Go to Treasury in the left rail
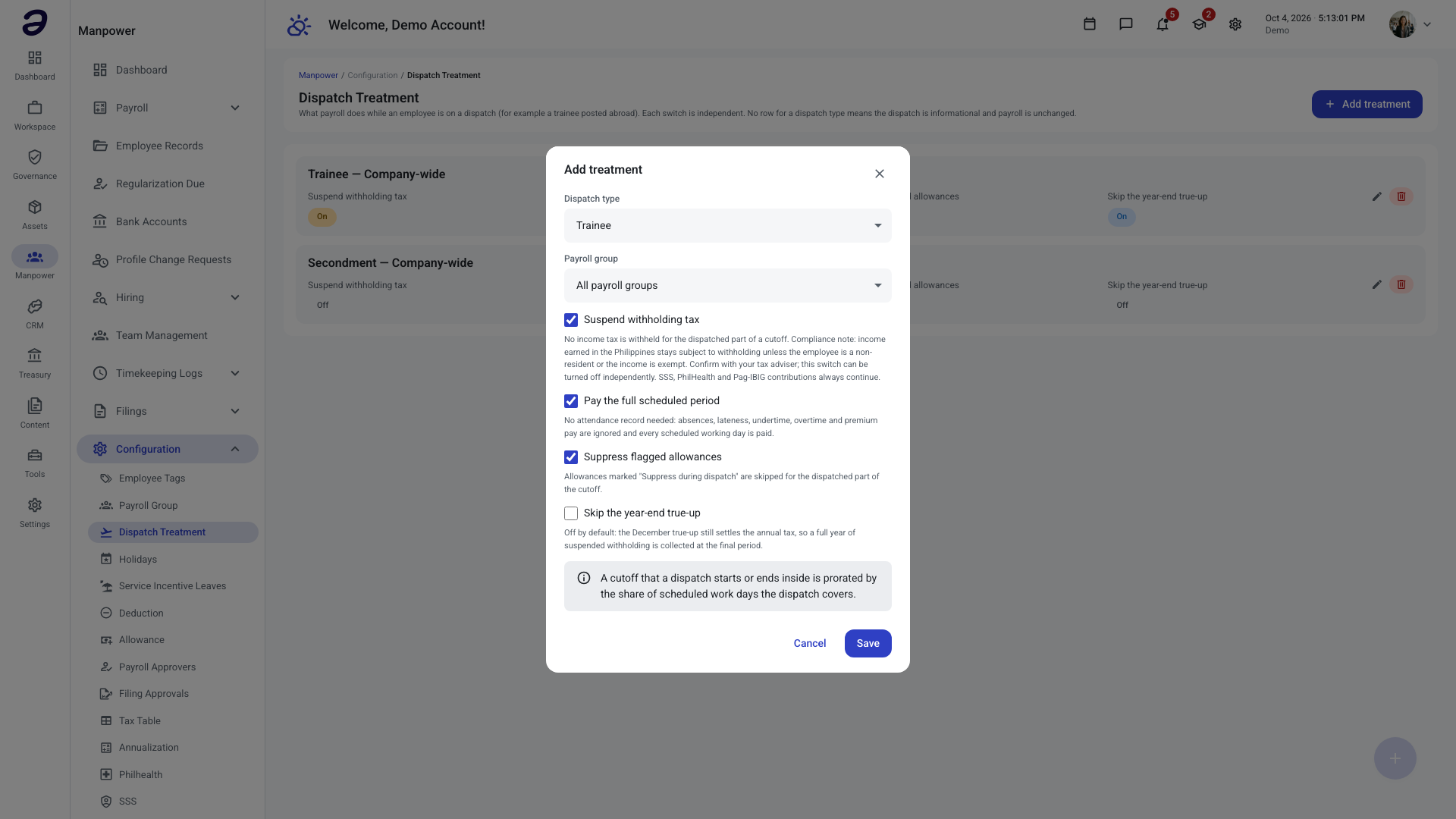 35,363
